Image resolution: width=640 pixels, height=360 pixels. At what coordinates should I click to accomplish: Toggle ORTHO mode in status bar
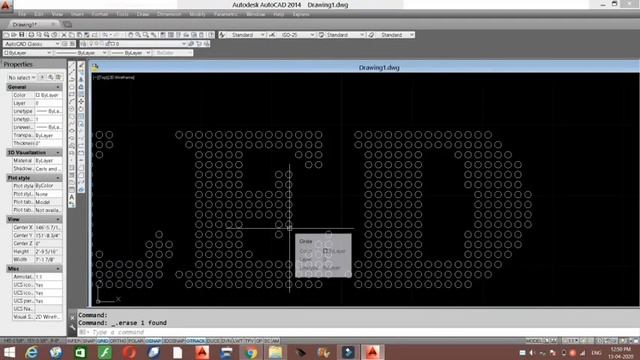click(x=118, y=341)
